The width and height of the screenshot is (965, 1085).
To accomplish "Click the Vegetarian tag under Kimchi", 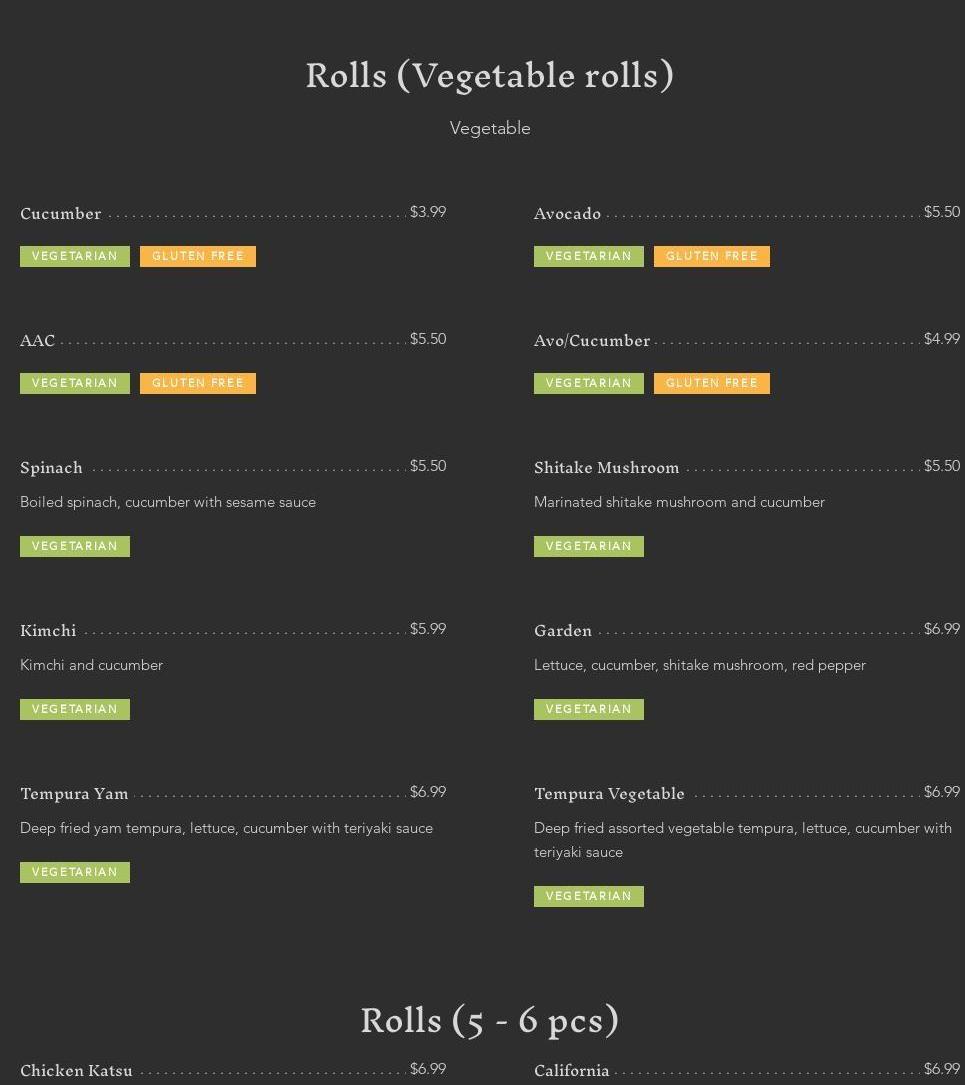I will pos(75,709).
